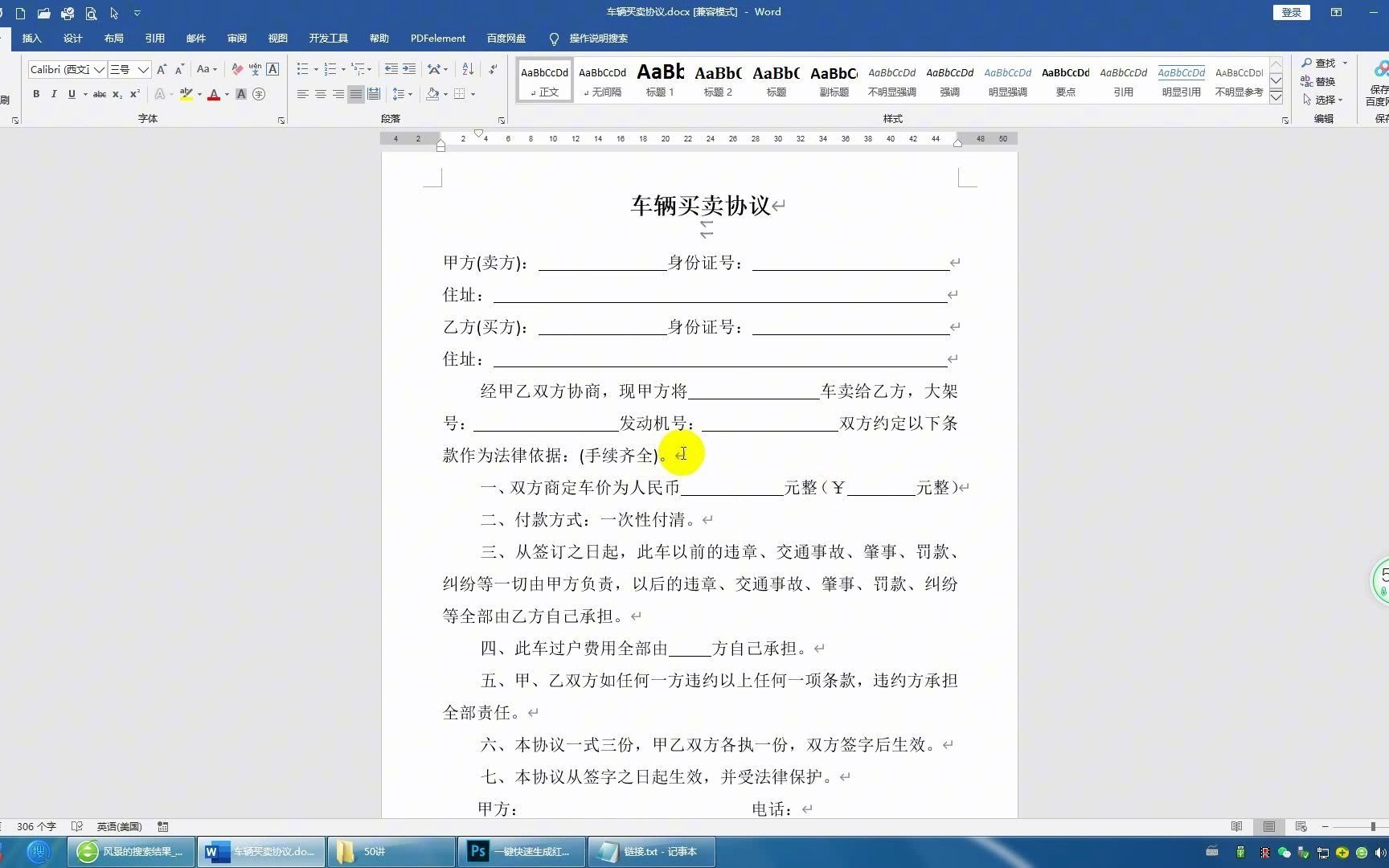Toggle show/hide paragraph marks
This screenshot has height=868, width=1389.
493,69
